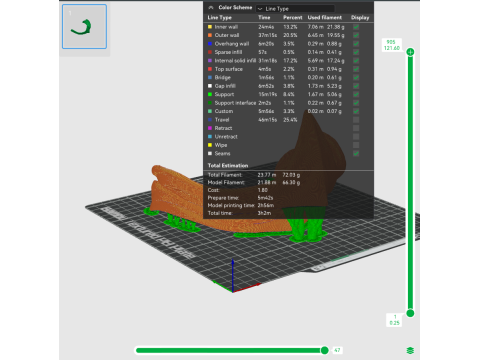Toggle Support interface display checkbox
Screen dimensions: 480x360
(x=356, y=103)
